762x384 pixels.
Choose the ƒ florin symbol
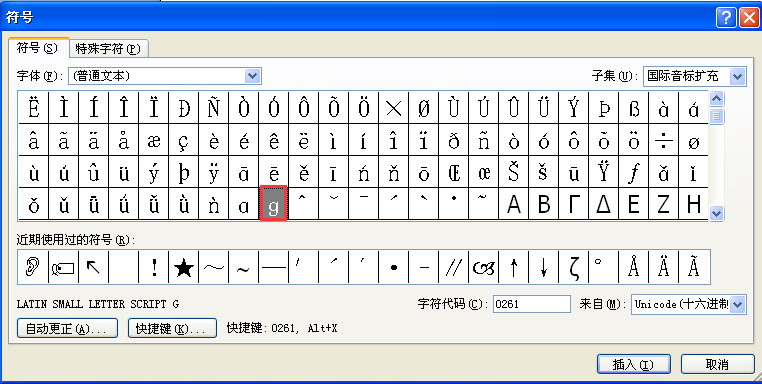pyautogui.click(x=633, y=172)
